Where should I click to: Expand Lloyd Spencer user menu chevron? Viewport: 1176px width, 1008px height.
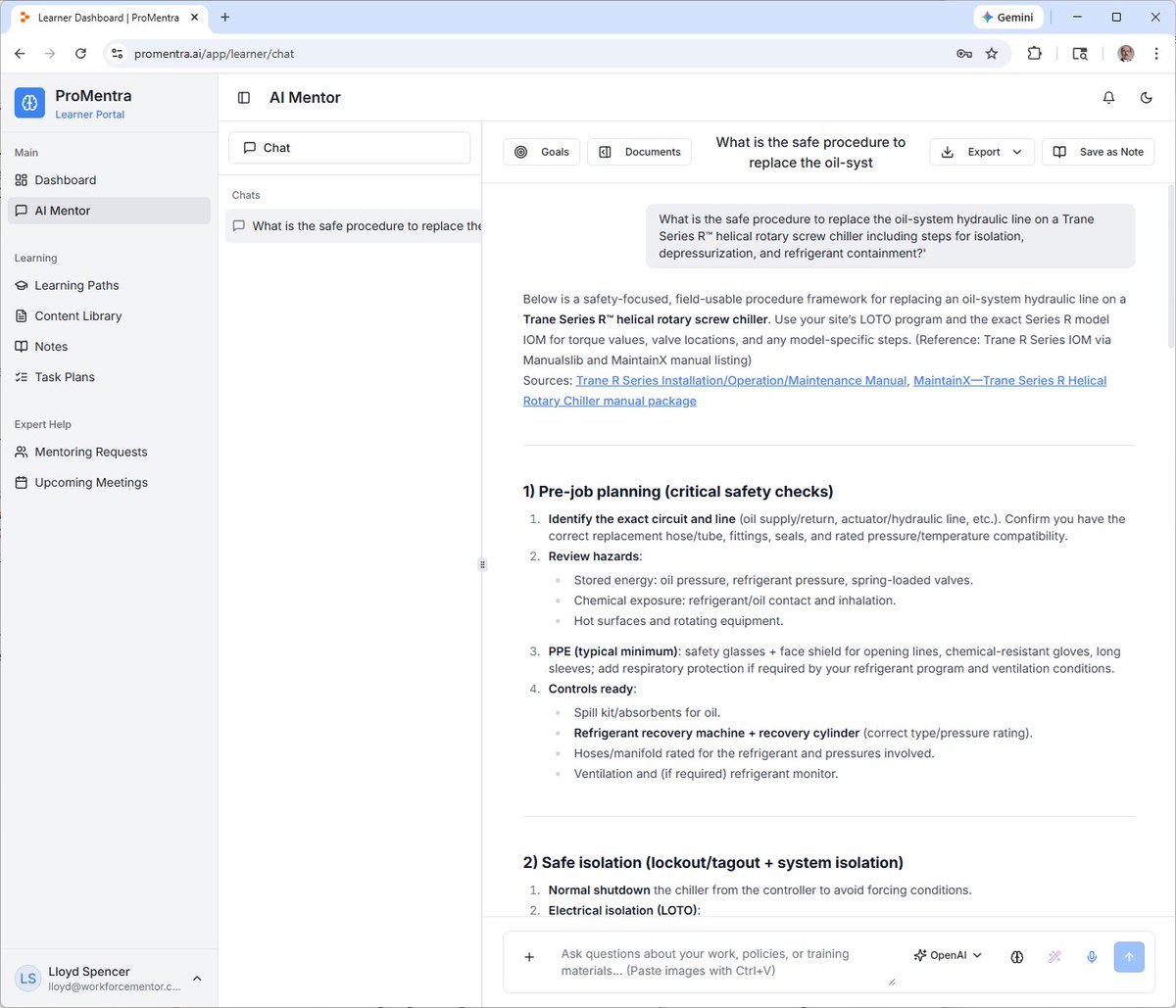tap(197, 979)
